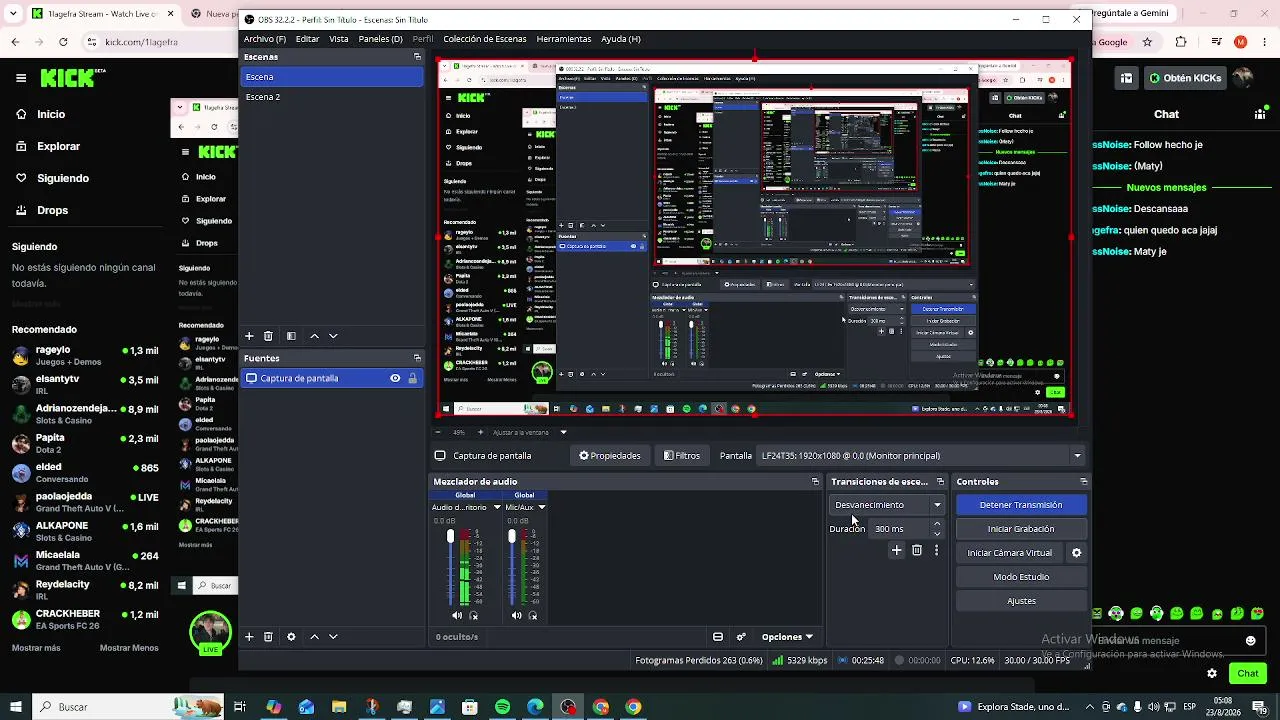Add a new scene transition
The width and height of the screenshot is (1280, 720).
[x=896, y=550]
